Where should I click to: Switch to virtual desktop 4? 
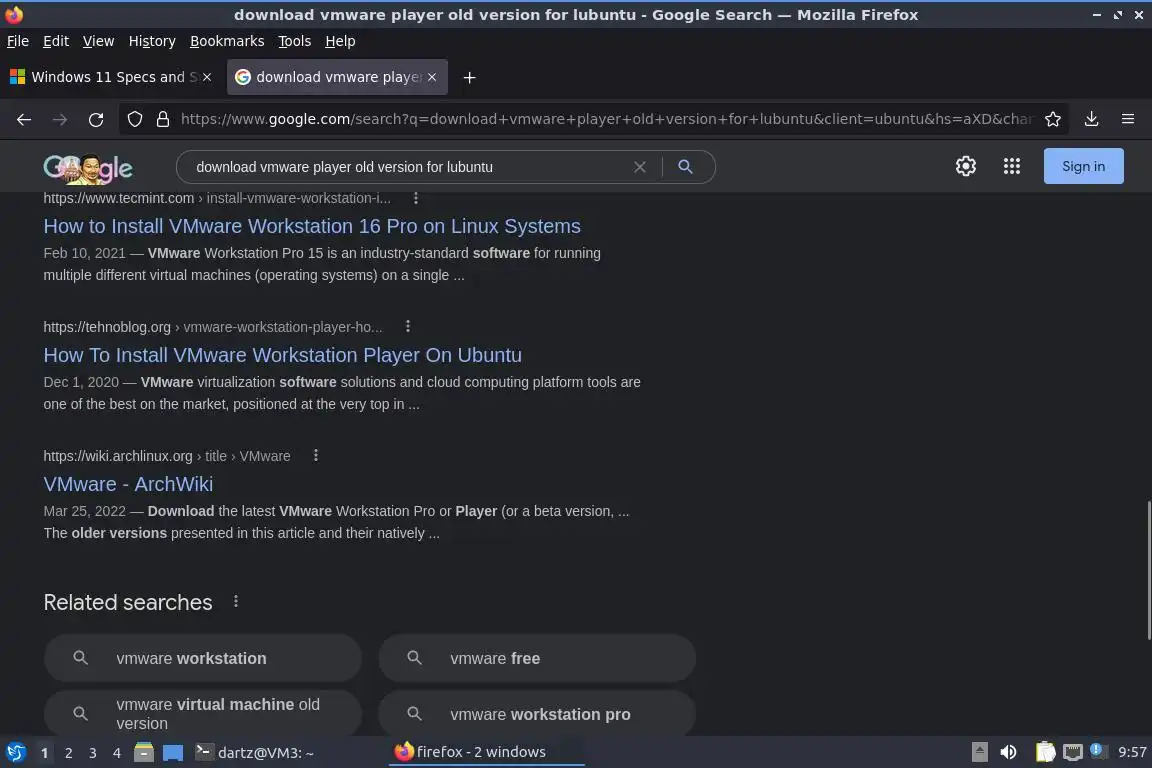116,753
